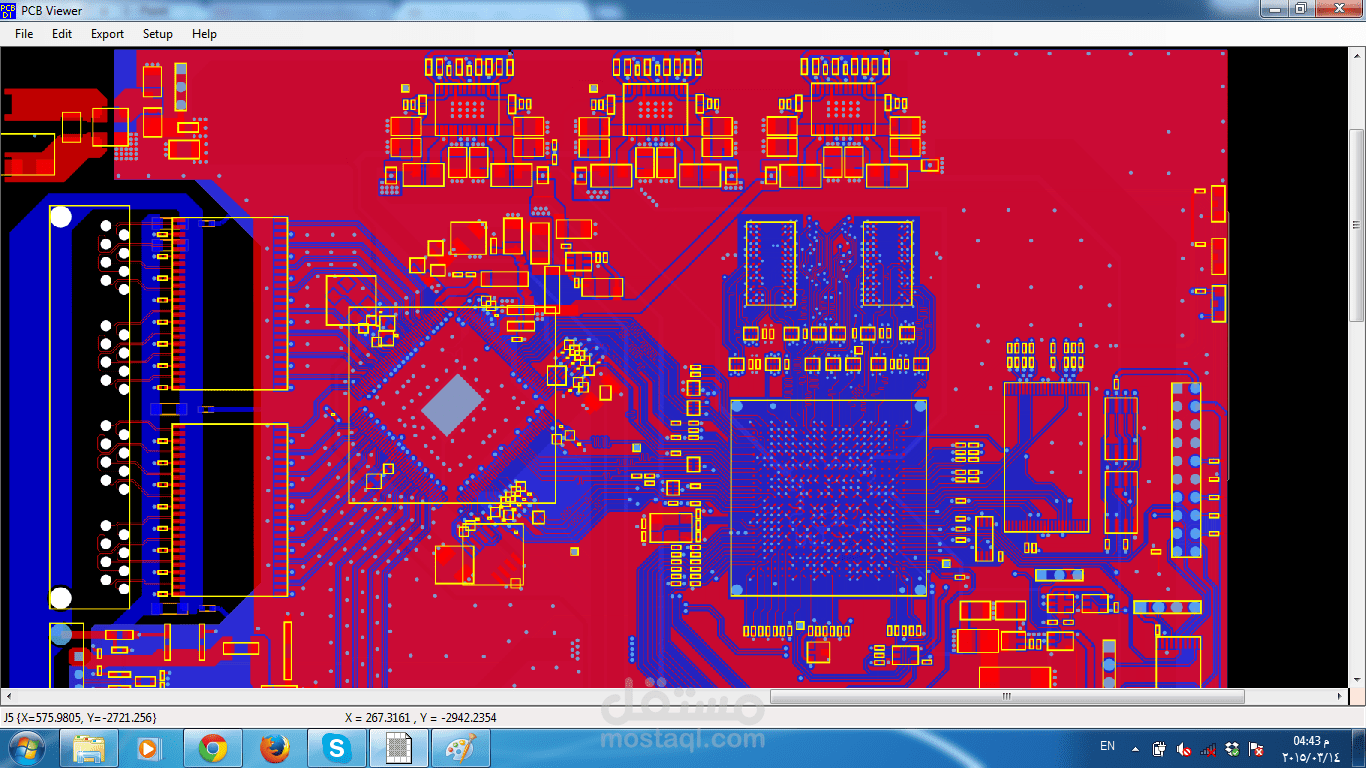The image size is (1366, 768).
Task: Open Paint from the taskbar
Action: 460,748
